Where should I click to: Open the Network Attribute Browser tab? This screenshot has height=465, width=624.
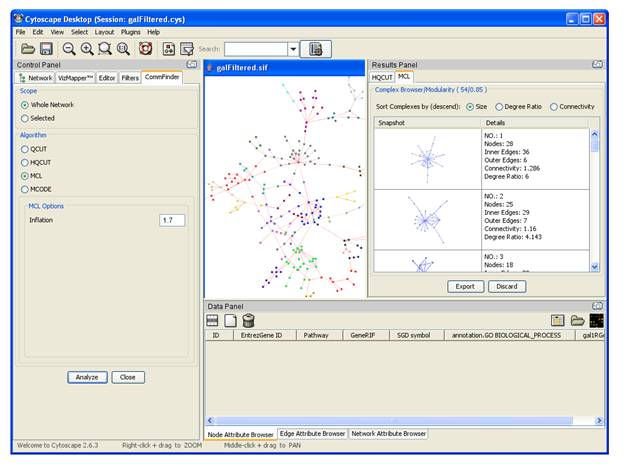coord(388,434)
